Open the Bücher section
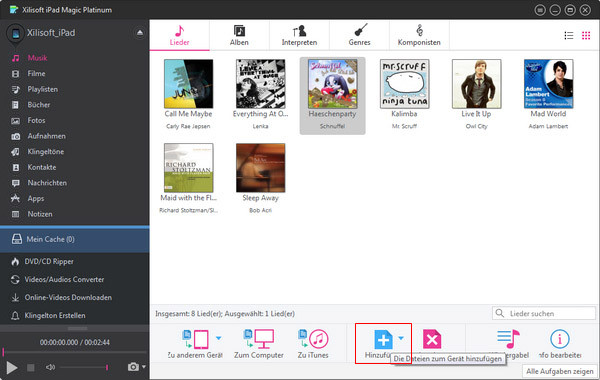600x380 pixels. tap(39, 105)
